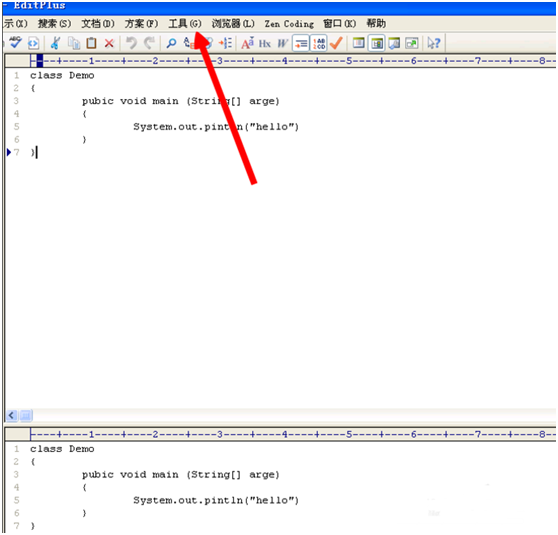Click the red X Delete icon
This screenshot has width=558, height=535.
pyautogui.click(x=109, y=43)
